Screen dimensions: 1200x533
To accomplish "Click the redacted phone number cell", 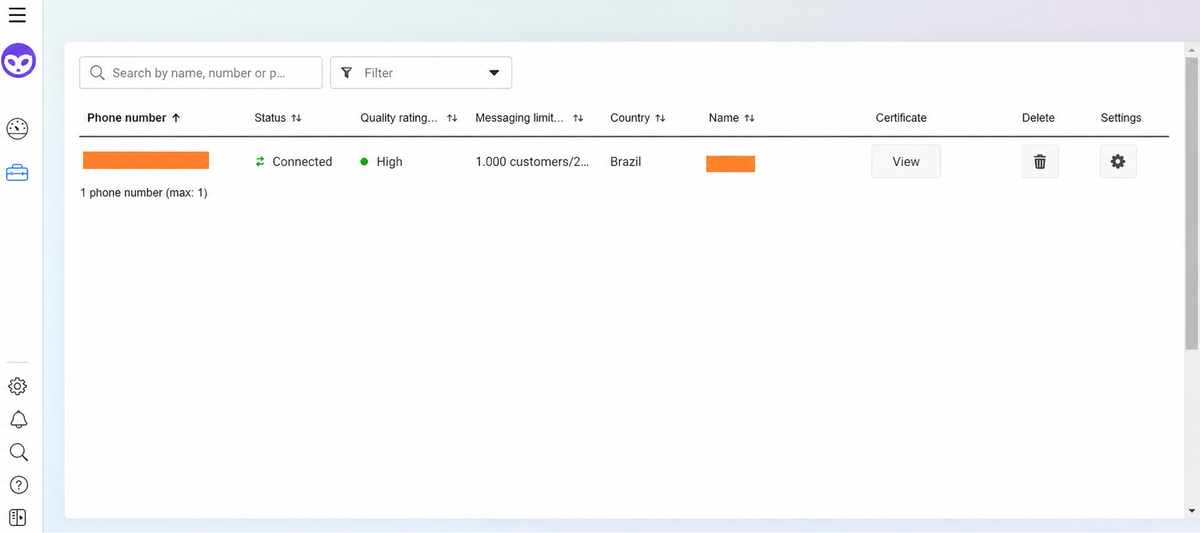I will 146,160.
